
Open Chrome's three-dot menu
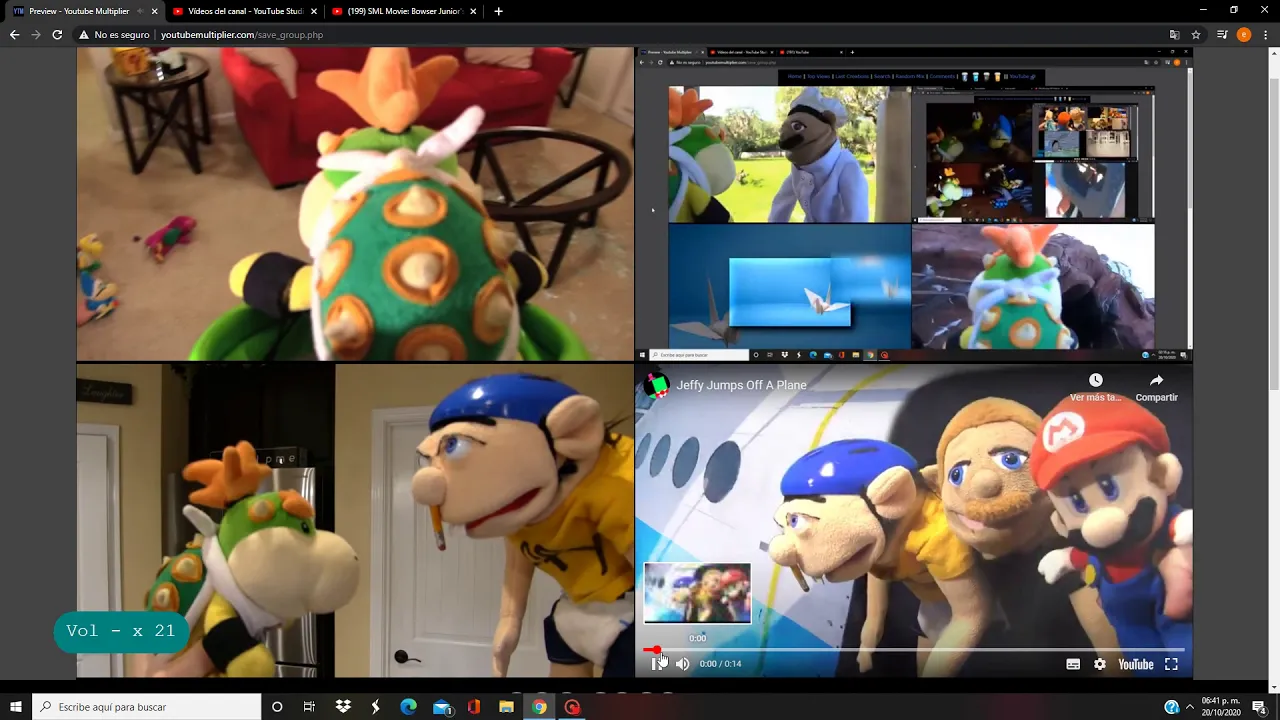coord(1264,34)
